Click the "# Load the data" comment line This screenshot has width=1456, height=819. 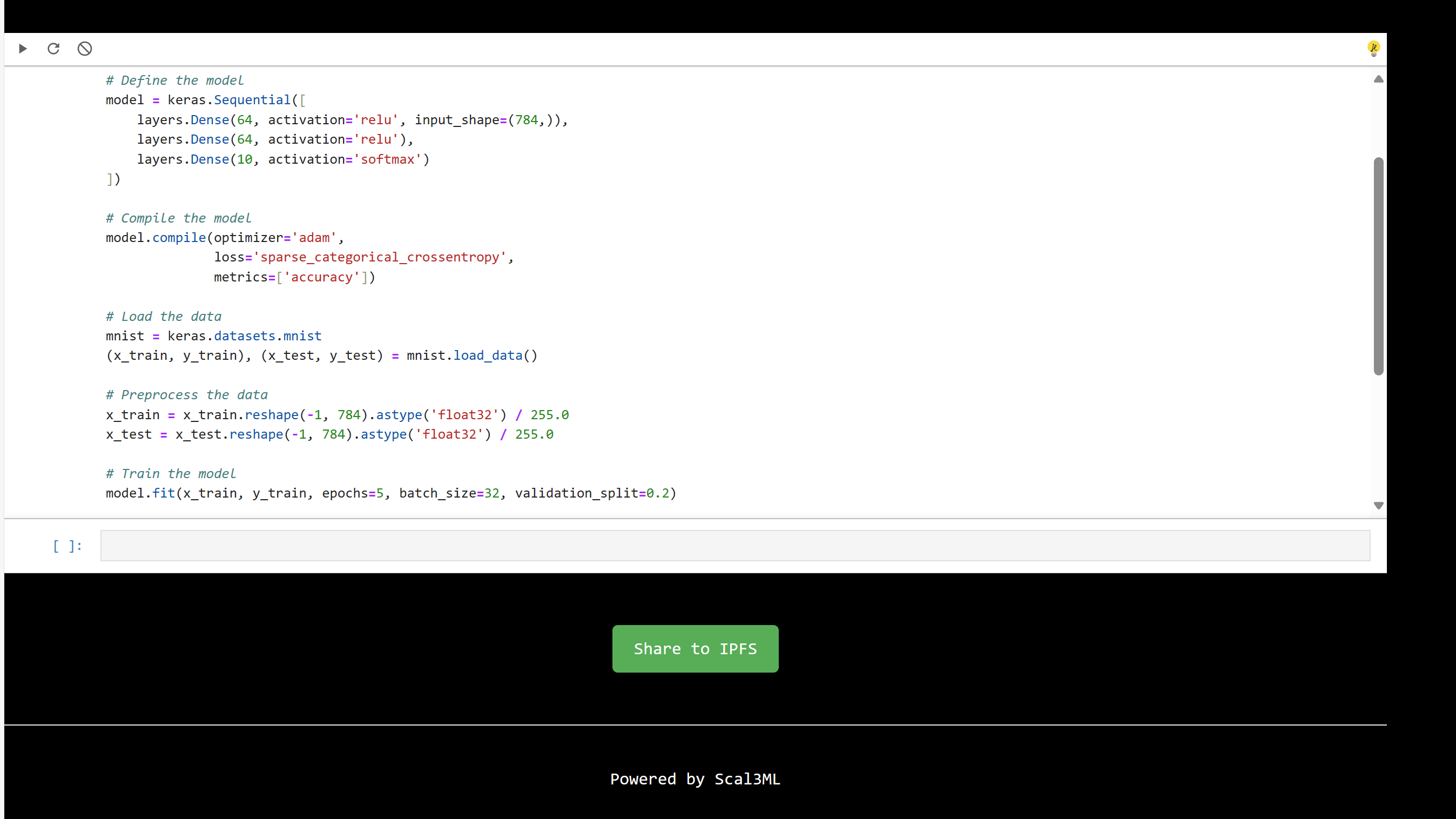(163, 317)
